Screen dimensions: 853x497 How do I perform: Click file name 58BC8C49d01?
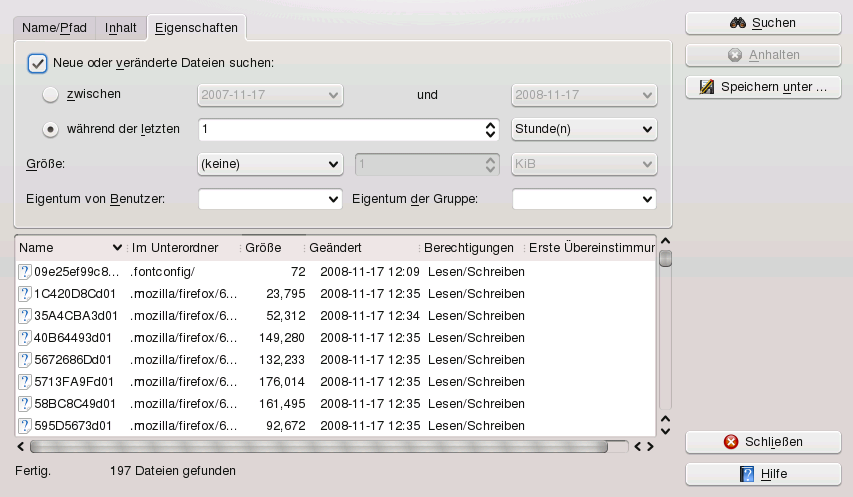tap(75, 404)
